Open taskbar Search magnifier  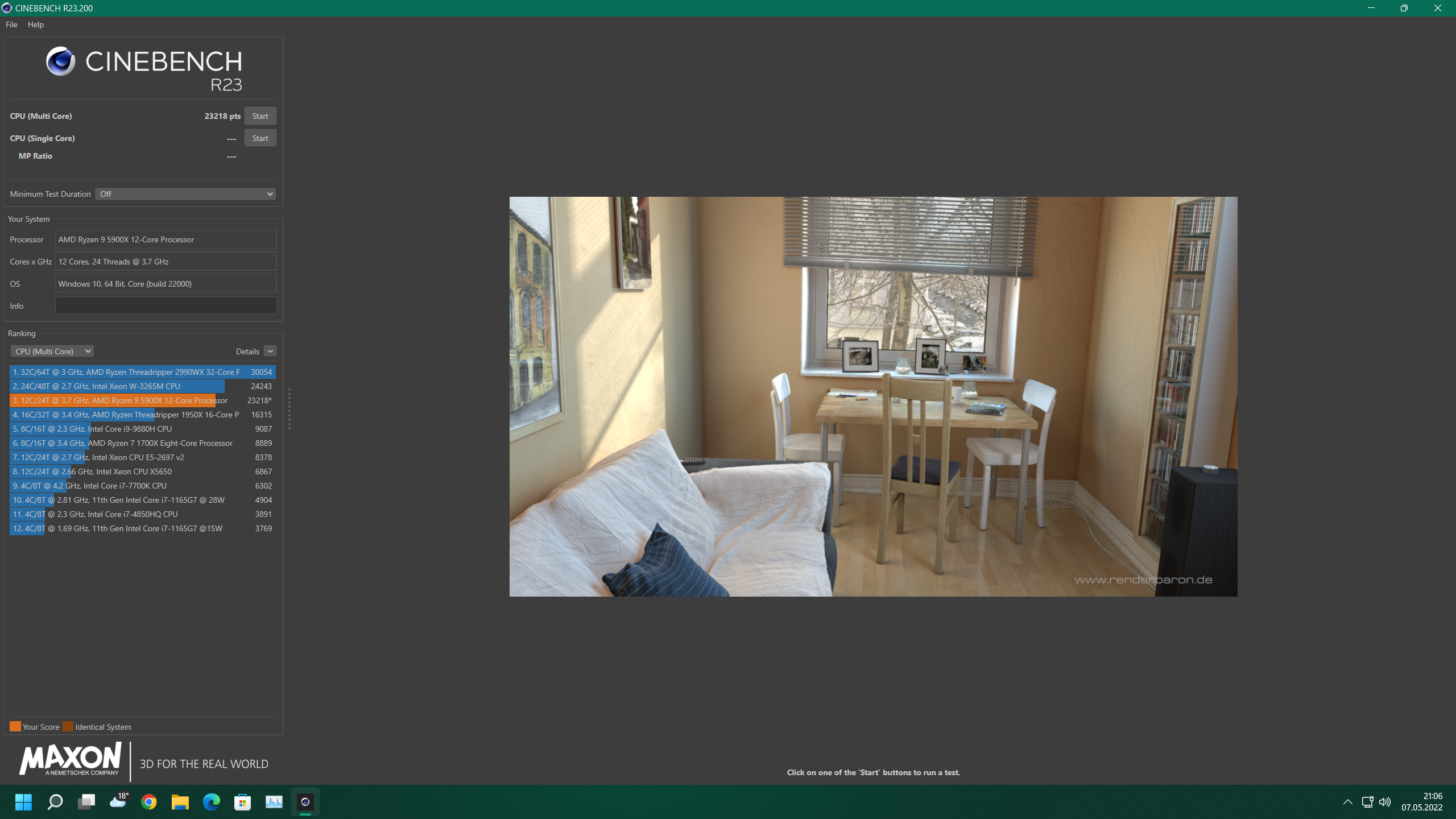(55, 802)
